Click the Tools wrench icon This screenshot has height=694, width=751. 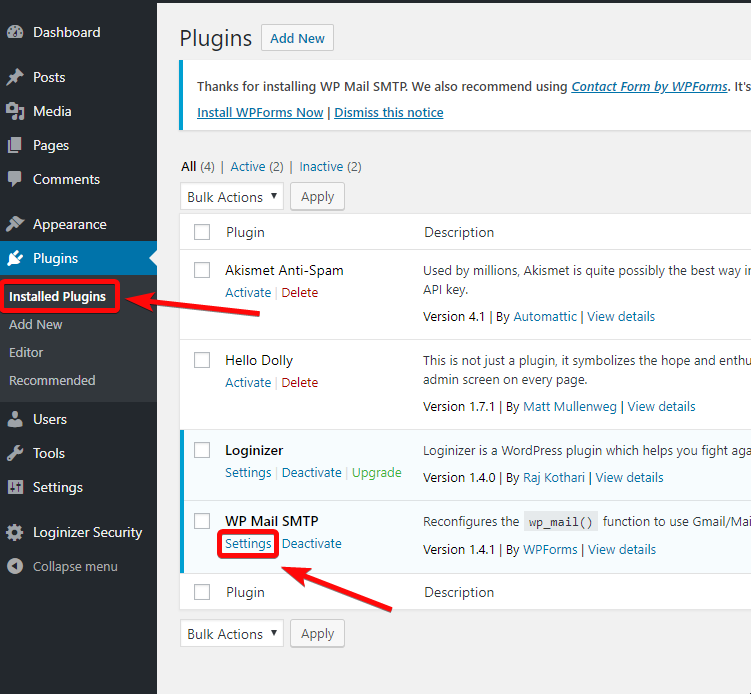tap(15, 453)
